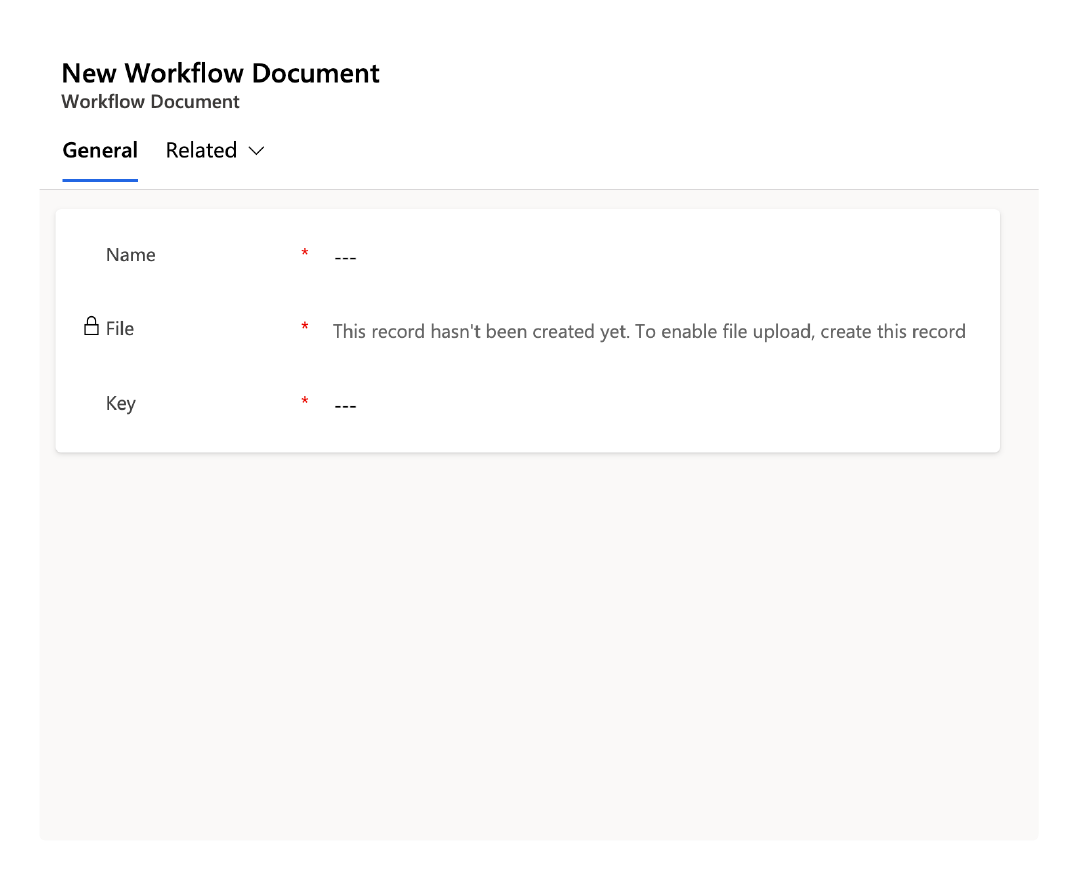
Task: Click the lock icon beside File
Action: [91, 326]
